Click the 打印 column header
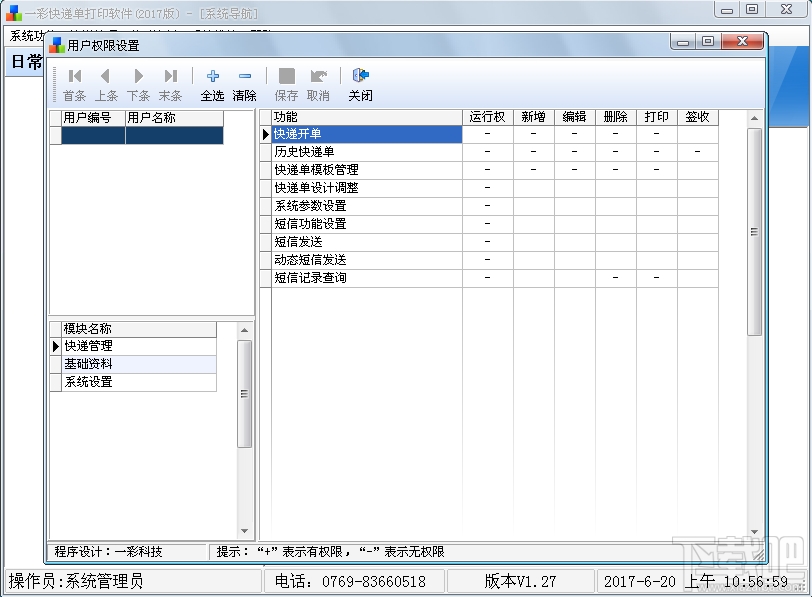The image size is (812, 597). point(657,118)
